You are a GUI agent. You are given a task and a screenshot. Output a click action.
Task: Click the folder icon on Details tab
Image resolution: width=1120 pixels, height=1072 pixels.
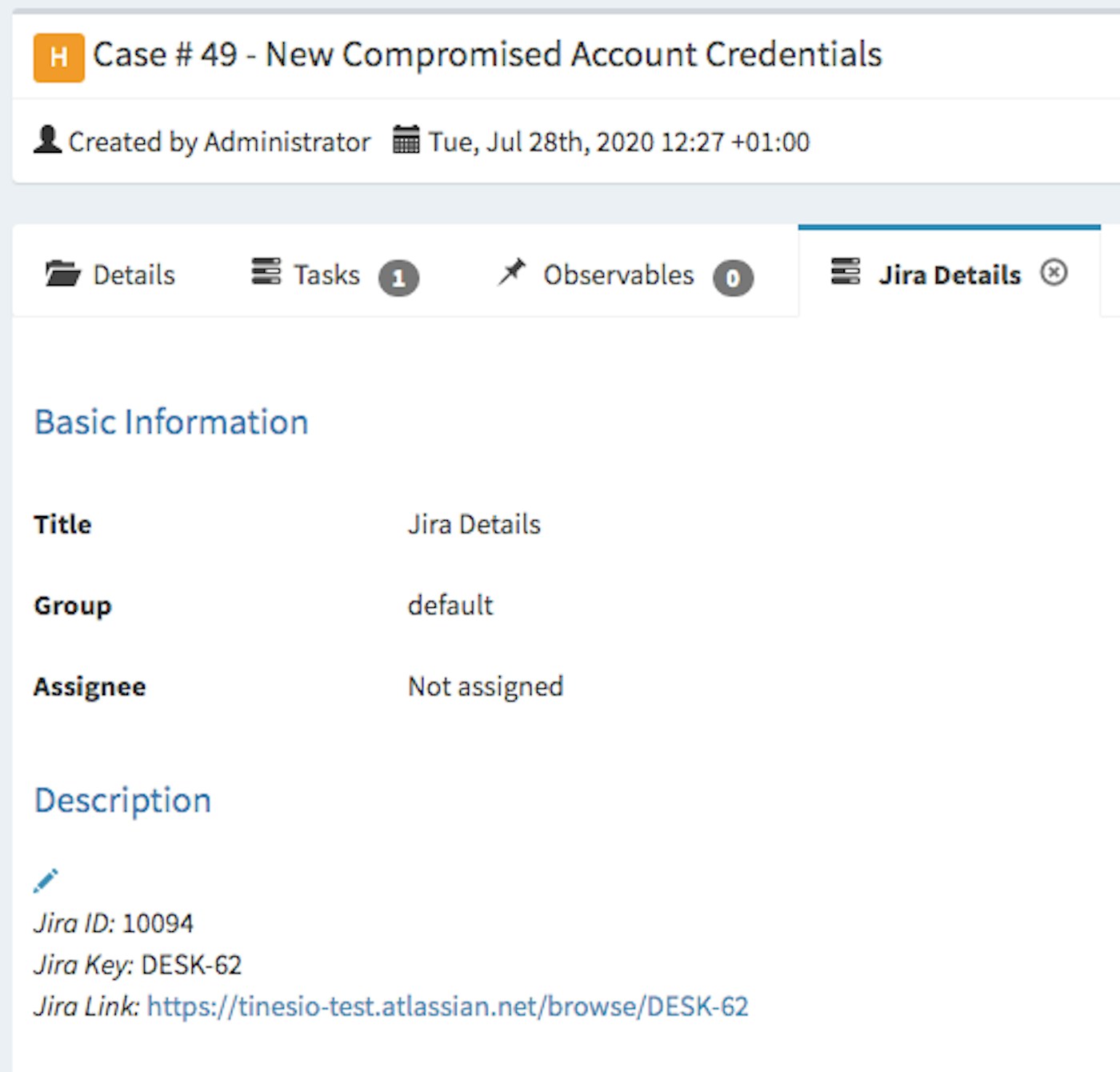(x=62, y=274)
